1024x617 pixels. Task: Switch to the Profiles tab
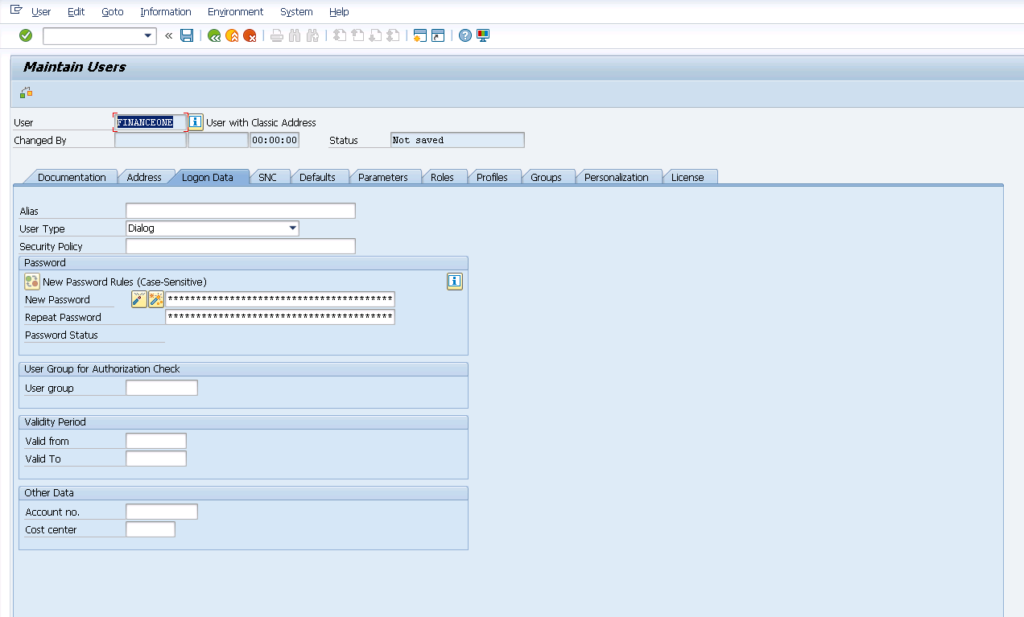[492, 177]
